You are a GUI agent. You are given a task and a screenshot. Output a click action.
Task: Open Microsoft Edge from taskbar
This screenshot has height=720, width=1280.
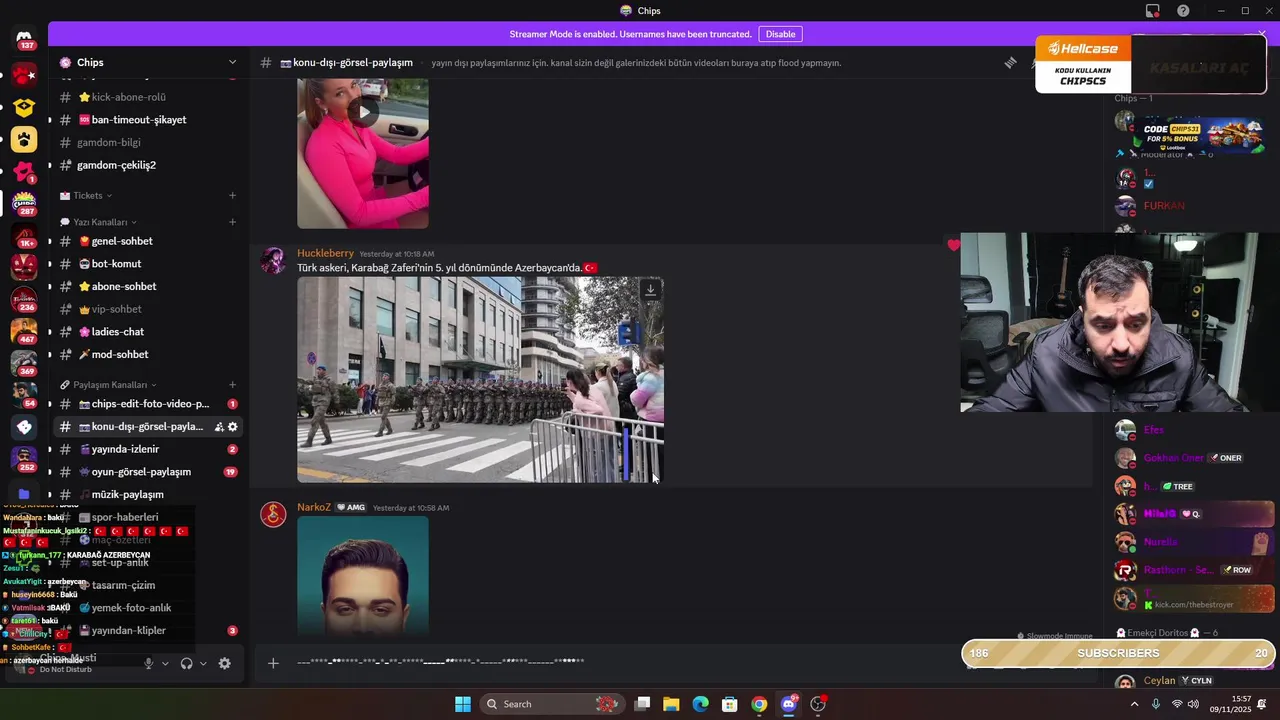701,704
